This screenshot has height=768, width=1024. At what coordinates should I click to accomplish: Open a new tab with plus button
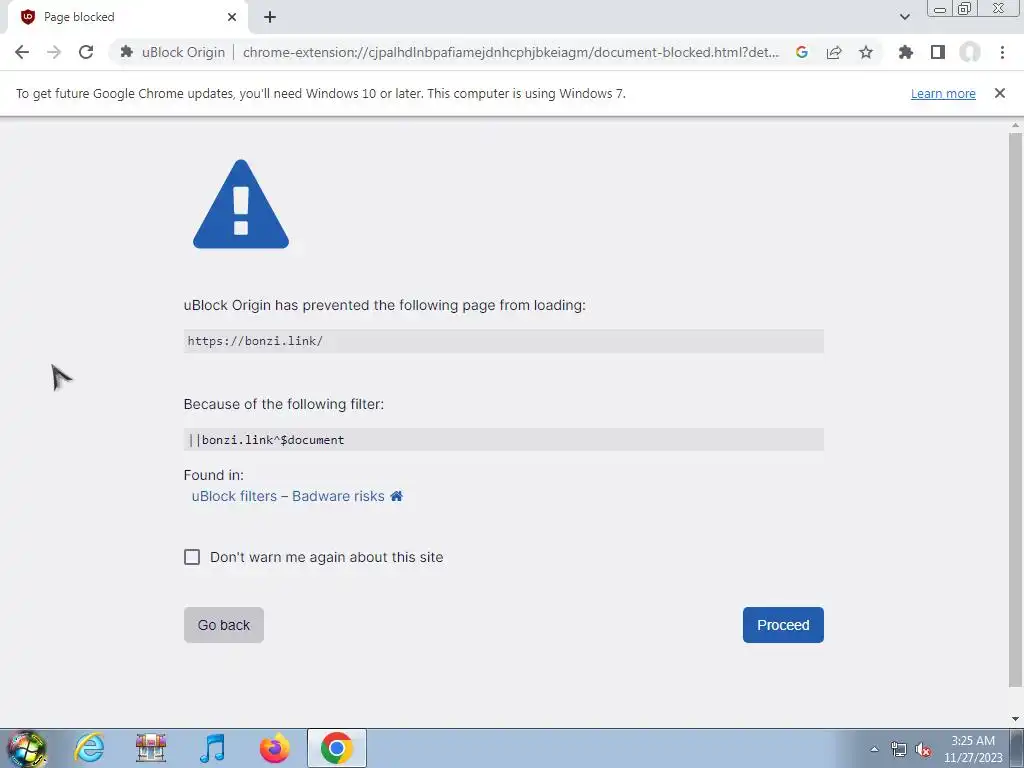pyautogui.click(x=270, y=17)
